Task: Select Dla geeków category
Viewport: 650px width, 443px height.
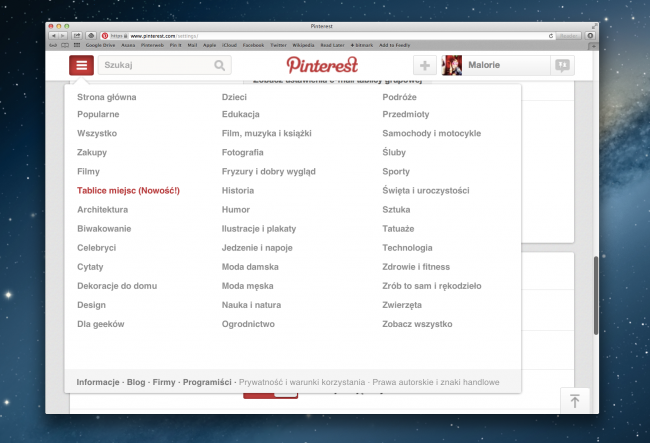Action: click(x=101, y=324)
